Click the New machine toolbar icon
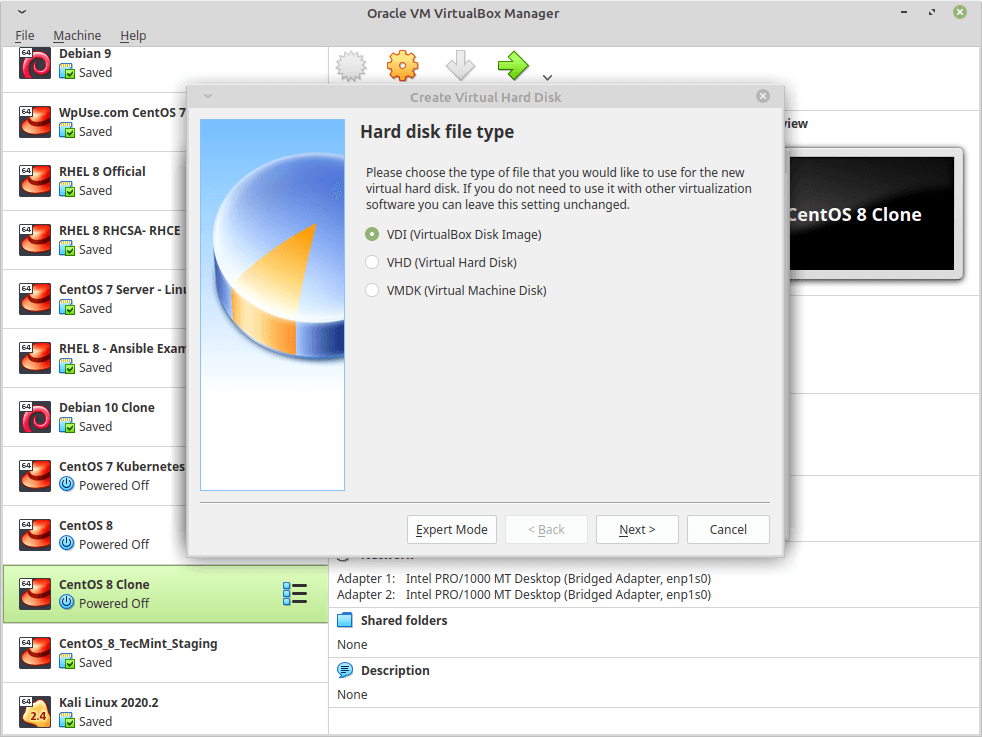 [x=351, y=66]
